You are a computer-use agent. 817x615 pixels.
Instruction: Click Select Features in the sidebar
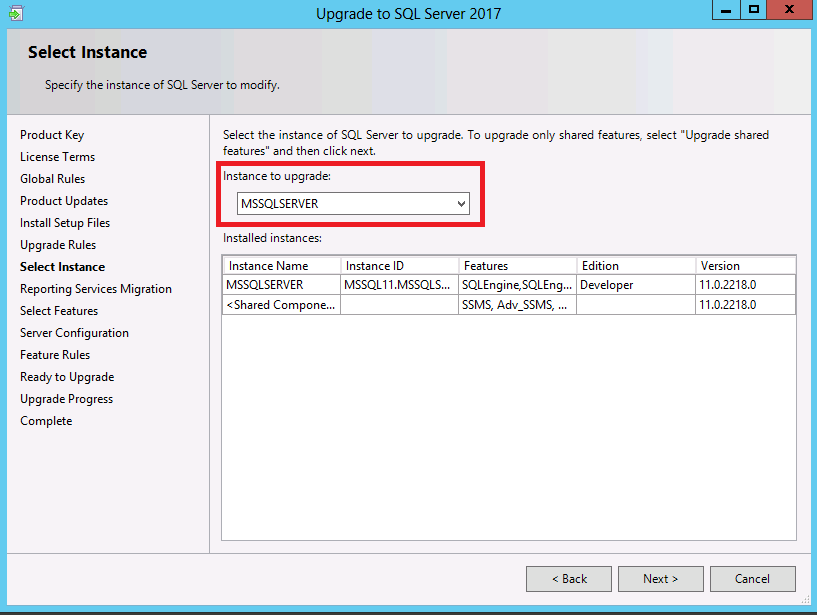pos(59,311)
